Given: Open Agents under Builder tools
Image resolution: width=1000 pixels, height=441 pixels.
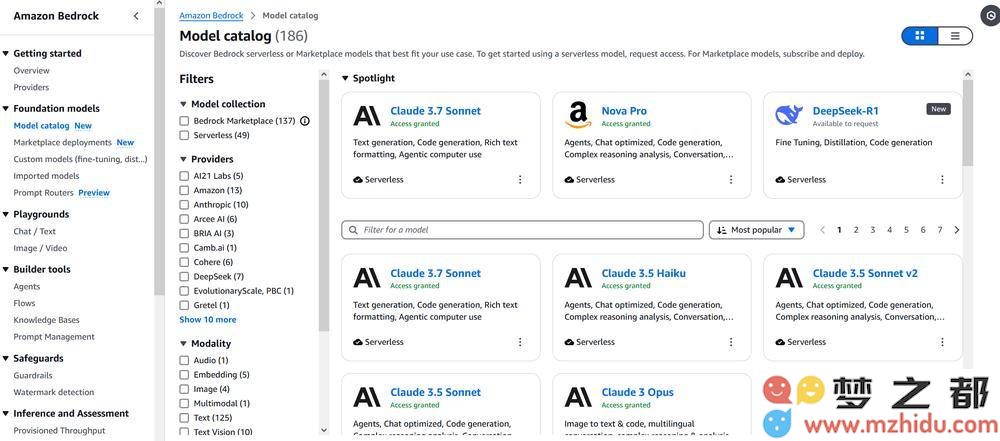Looking at the screenshot, I should 27,287.
